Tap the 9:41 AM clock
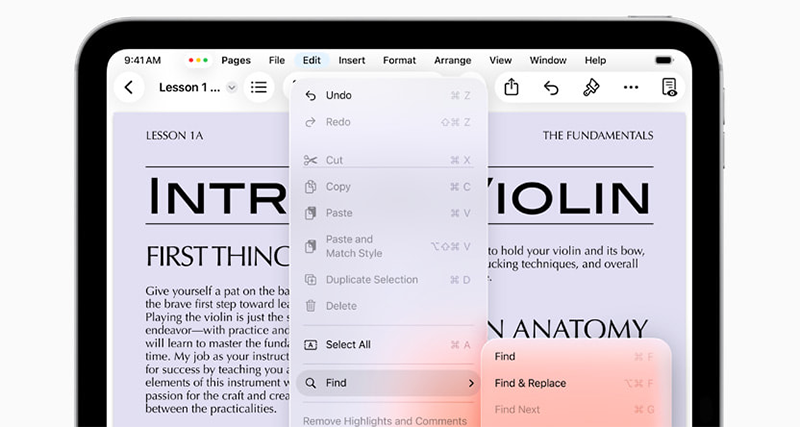 coord(142,60)
